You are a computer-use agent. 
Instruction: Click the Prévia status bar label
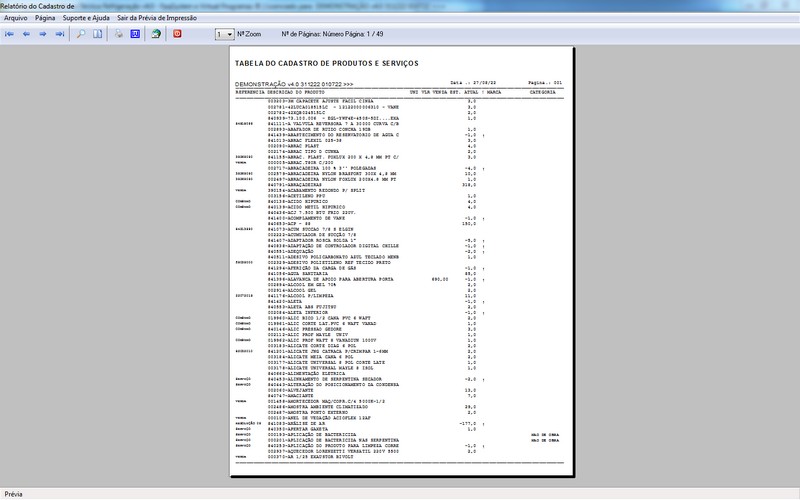pyautogui.click(x=13, y=494)
